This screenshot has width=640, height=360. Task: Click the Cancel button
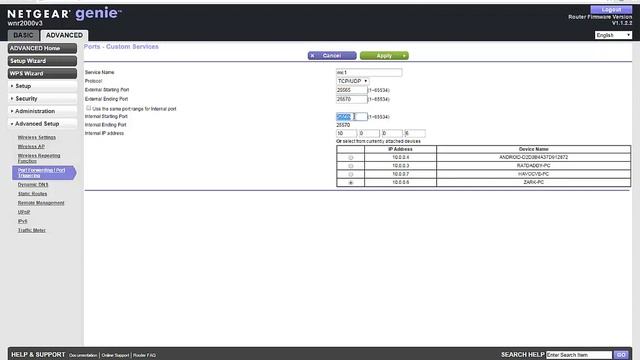(332, 56)
